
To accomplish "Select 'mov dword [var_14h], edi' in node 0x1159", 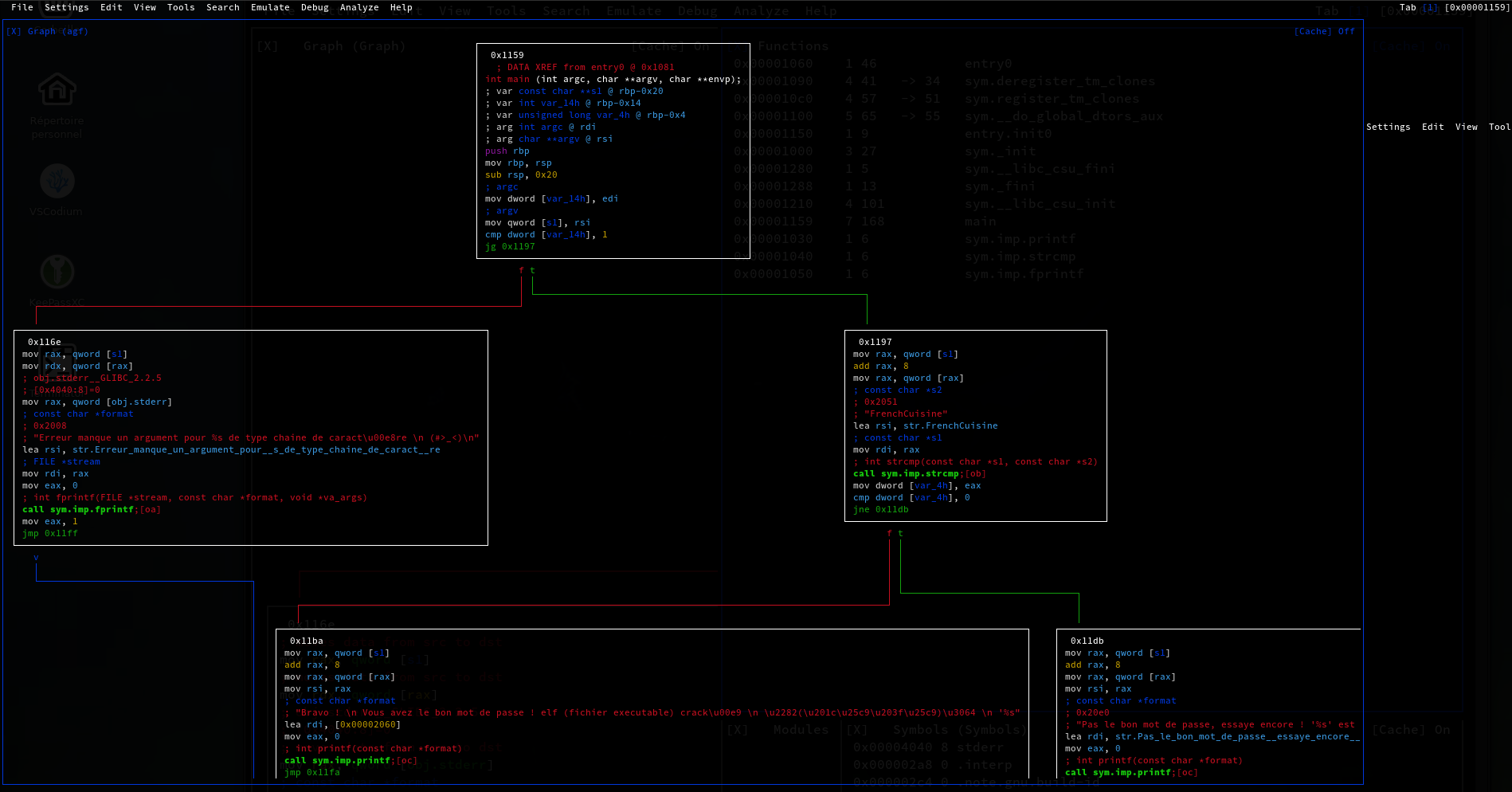I will pyautogui.click(x=552, y=198).
